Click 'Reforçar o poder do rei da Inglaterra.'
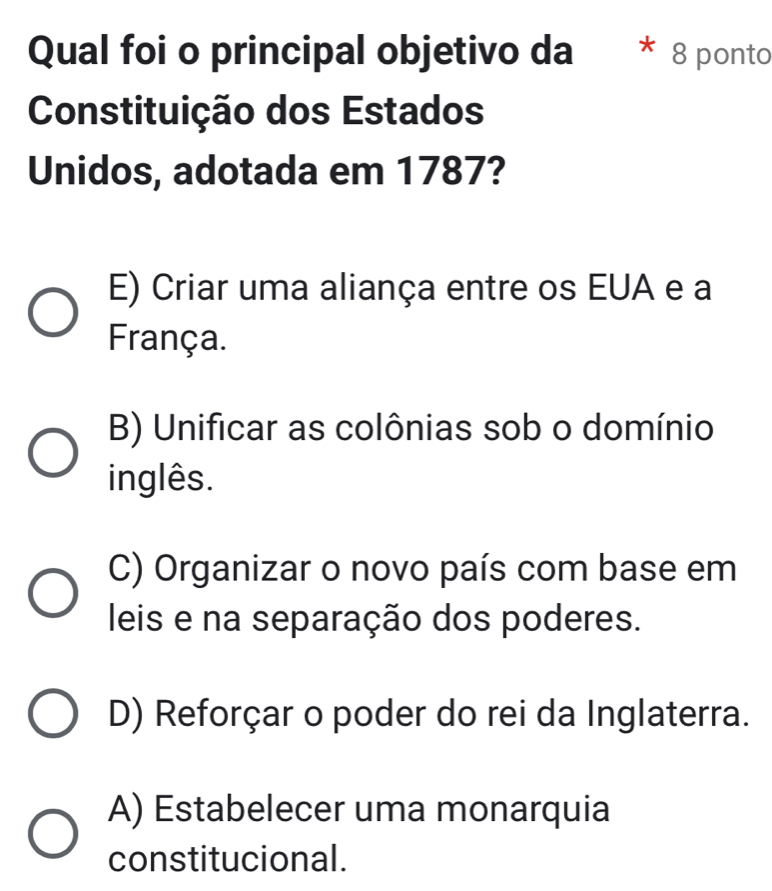The height and width of the screenshot is (891, 772). [430, 715]
